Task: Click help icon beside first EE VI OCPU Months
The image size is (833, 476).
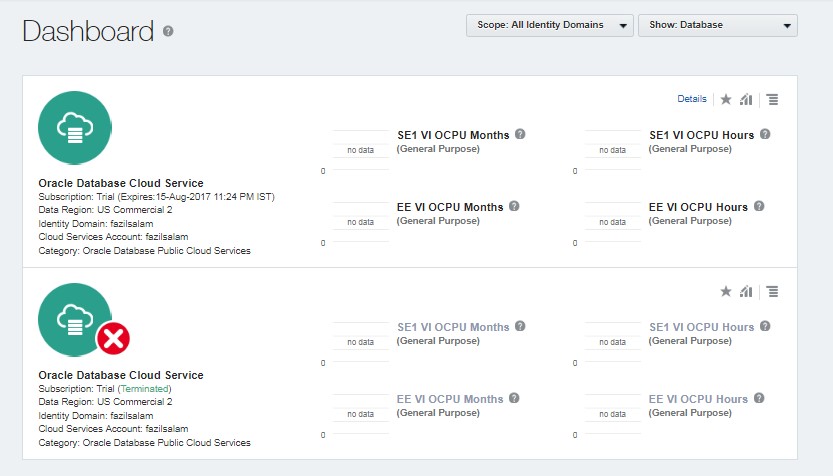Action: 514,207
